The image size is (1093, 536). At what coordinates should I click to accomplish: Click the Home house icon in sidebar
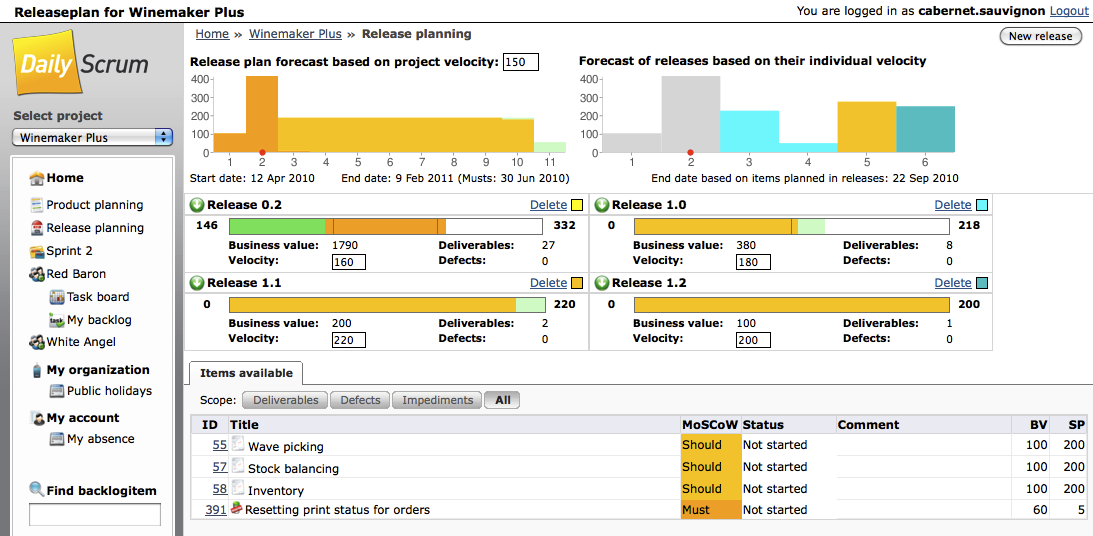pyautogui.click(x=37, y=178)
